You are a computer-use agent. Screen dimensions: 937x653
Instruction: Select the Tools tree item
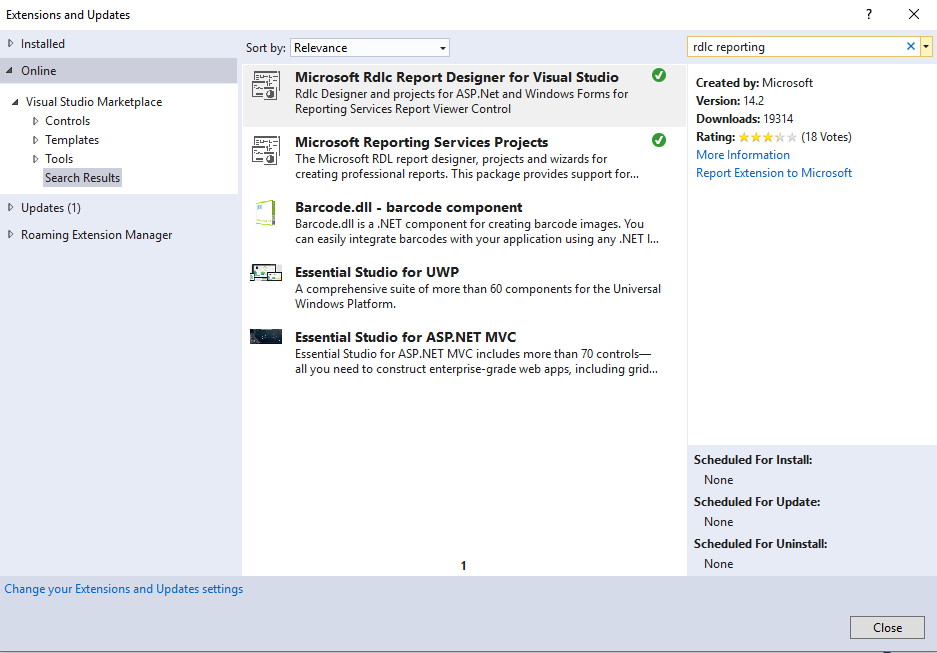(x=59, y=159)
